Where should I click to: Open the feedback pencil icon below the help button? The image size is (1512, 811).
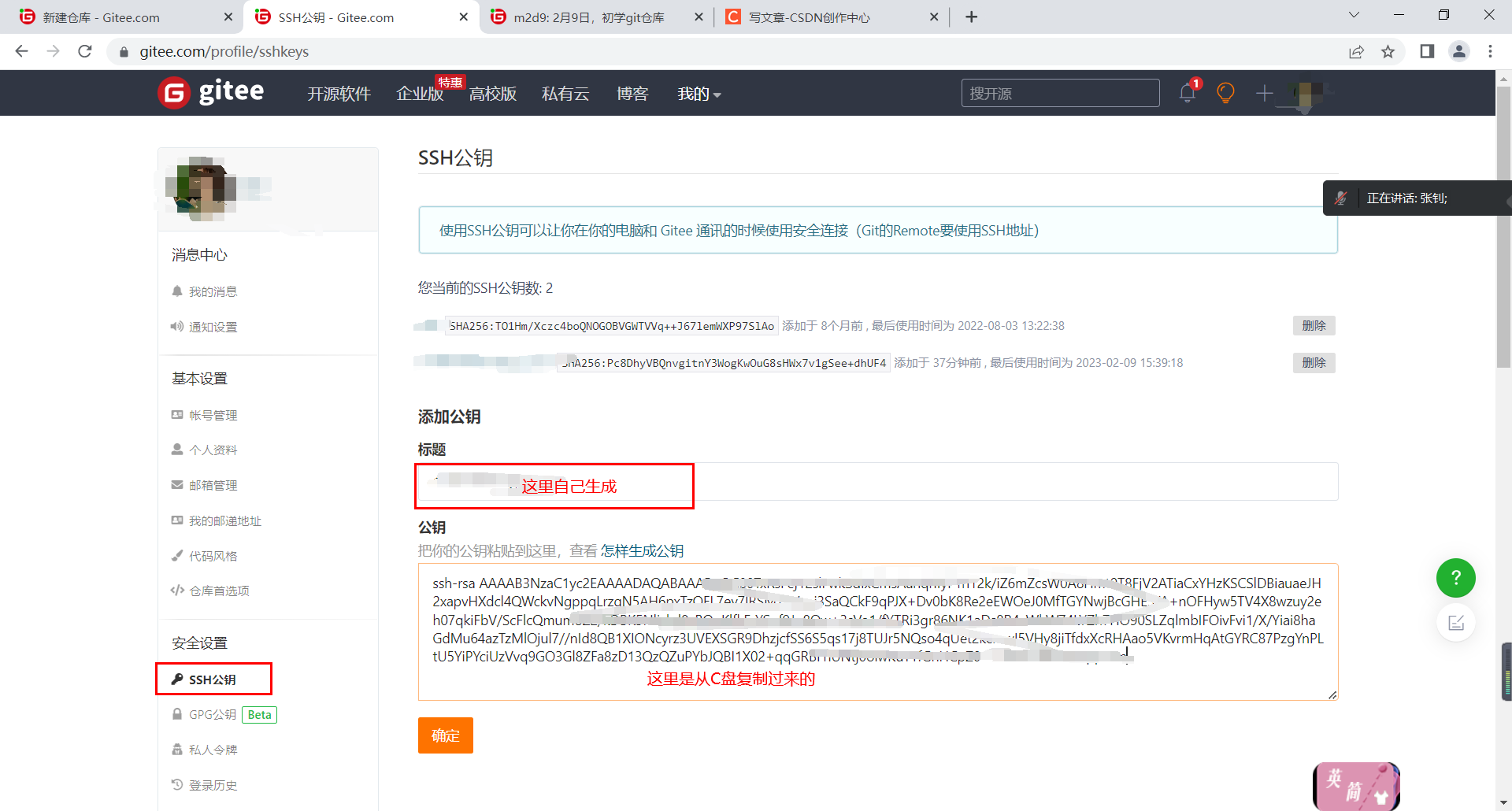coord(1455,622)
